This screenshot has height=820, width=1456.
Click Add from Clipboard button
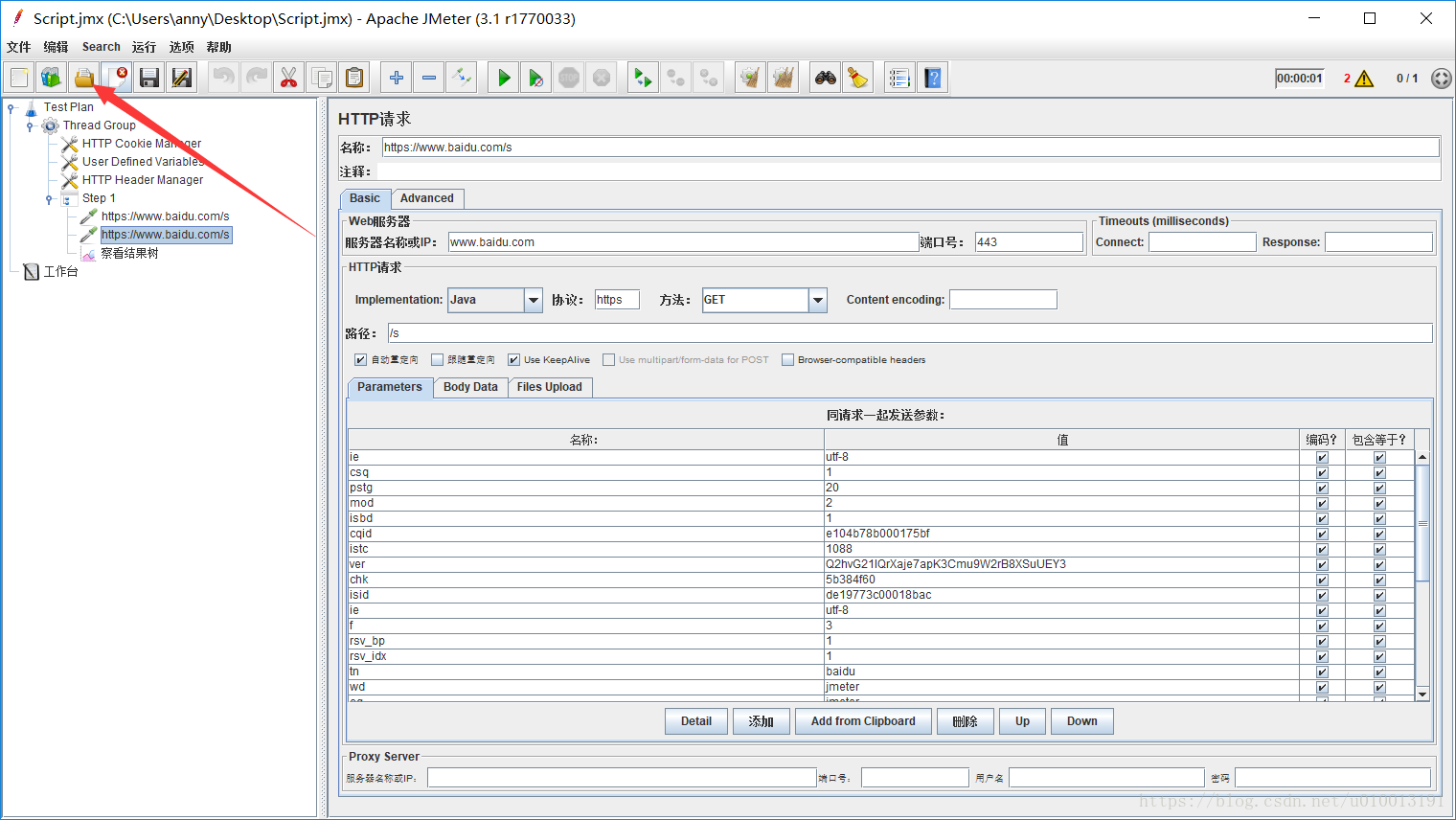(863, 721)
